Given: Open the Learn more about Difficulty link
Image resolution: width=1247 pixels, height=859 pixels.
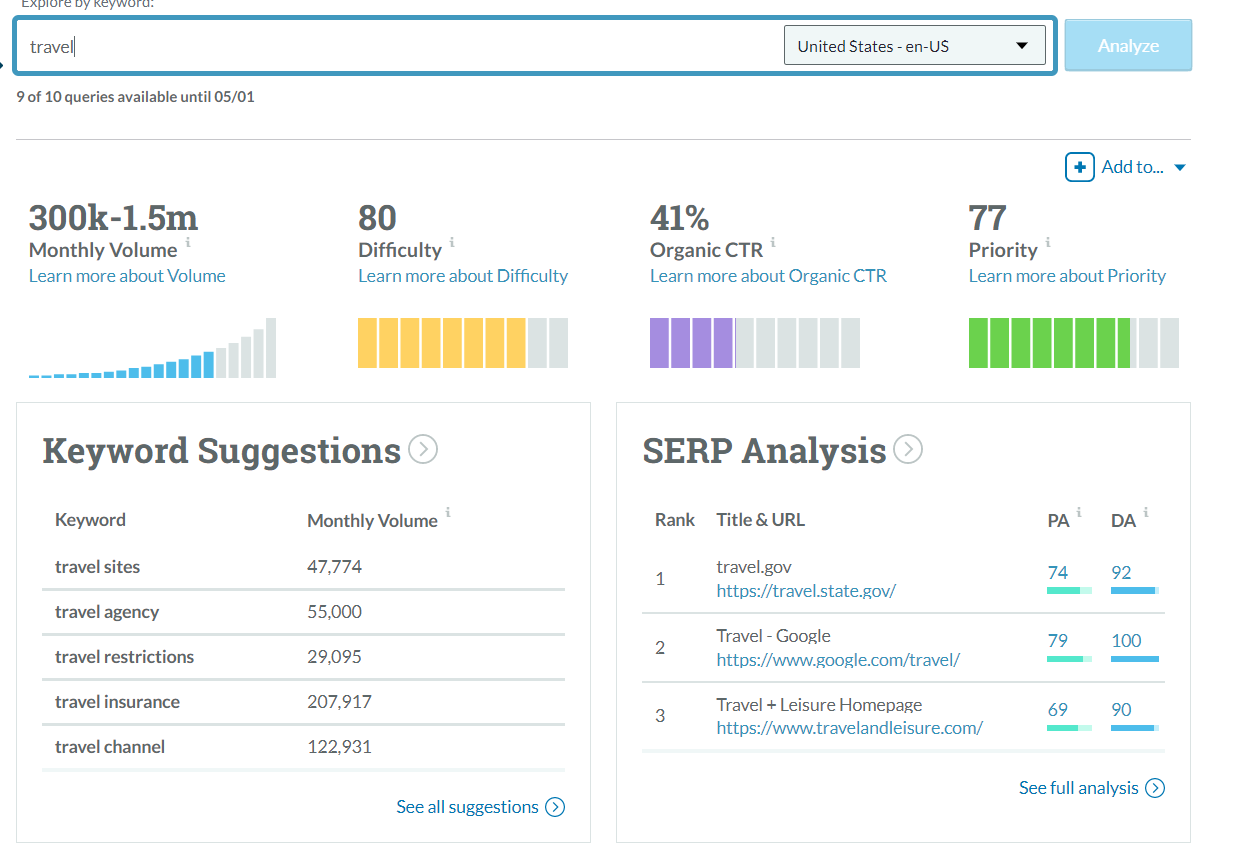Looking at the screenshot, I should click(463, 275).
